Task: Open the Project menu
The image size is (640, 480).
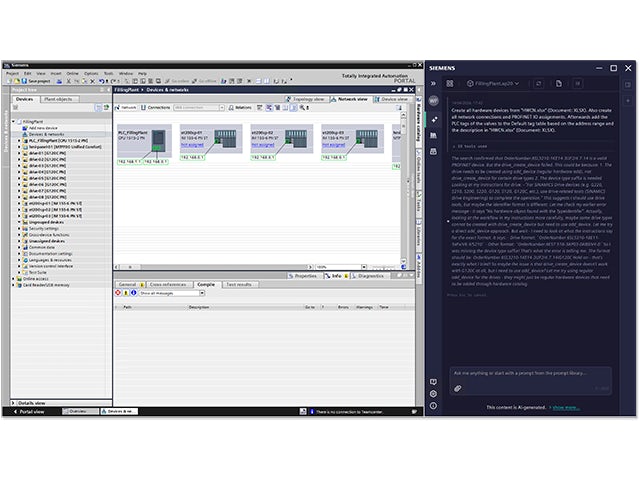Action: point(12,74)
